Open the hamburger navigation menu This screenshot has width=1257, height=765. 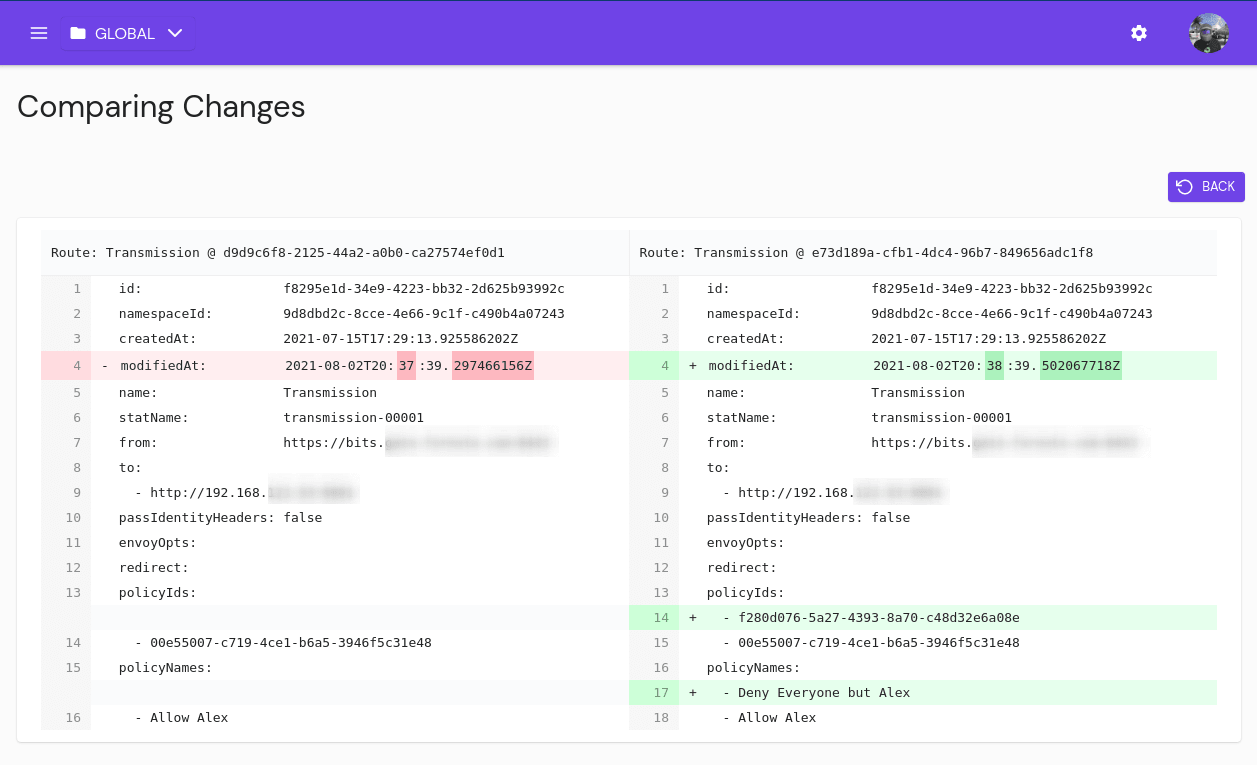pos(39,33)
